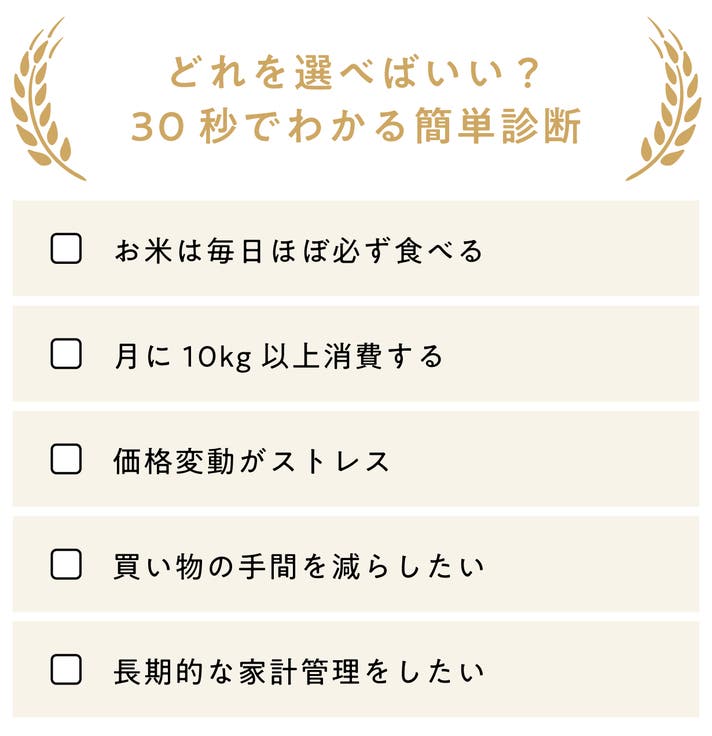
Task: Click empty area of the 10kg row
Action: click(573, 353)
